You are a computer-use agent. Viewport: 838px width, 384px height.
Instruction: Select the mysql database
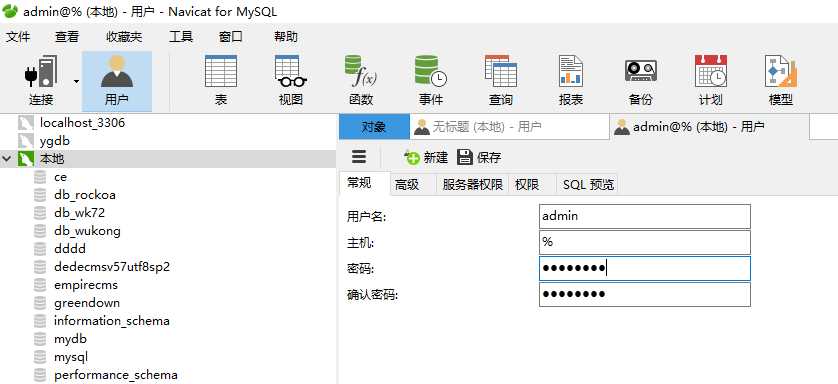(71, 357)
